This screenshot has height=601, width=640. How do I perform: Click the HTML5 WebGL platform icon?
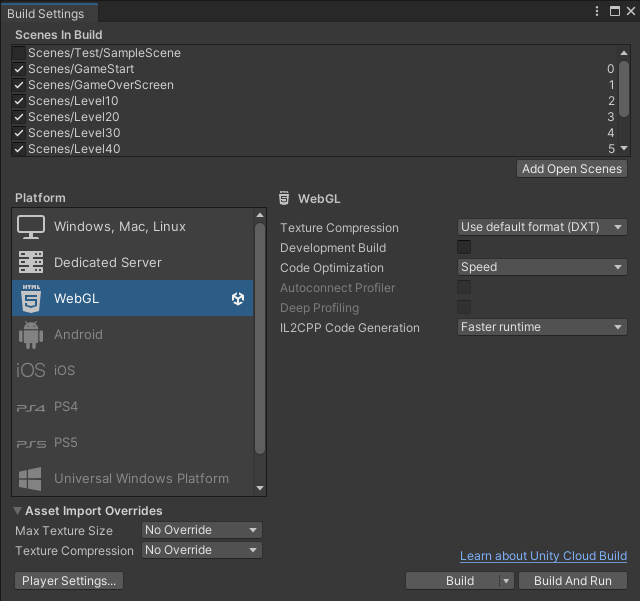point(31,298)
